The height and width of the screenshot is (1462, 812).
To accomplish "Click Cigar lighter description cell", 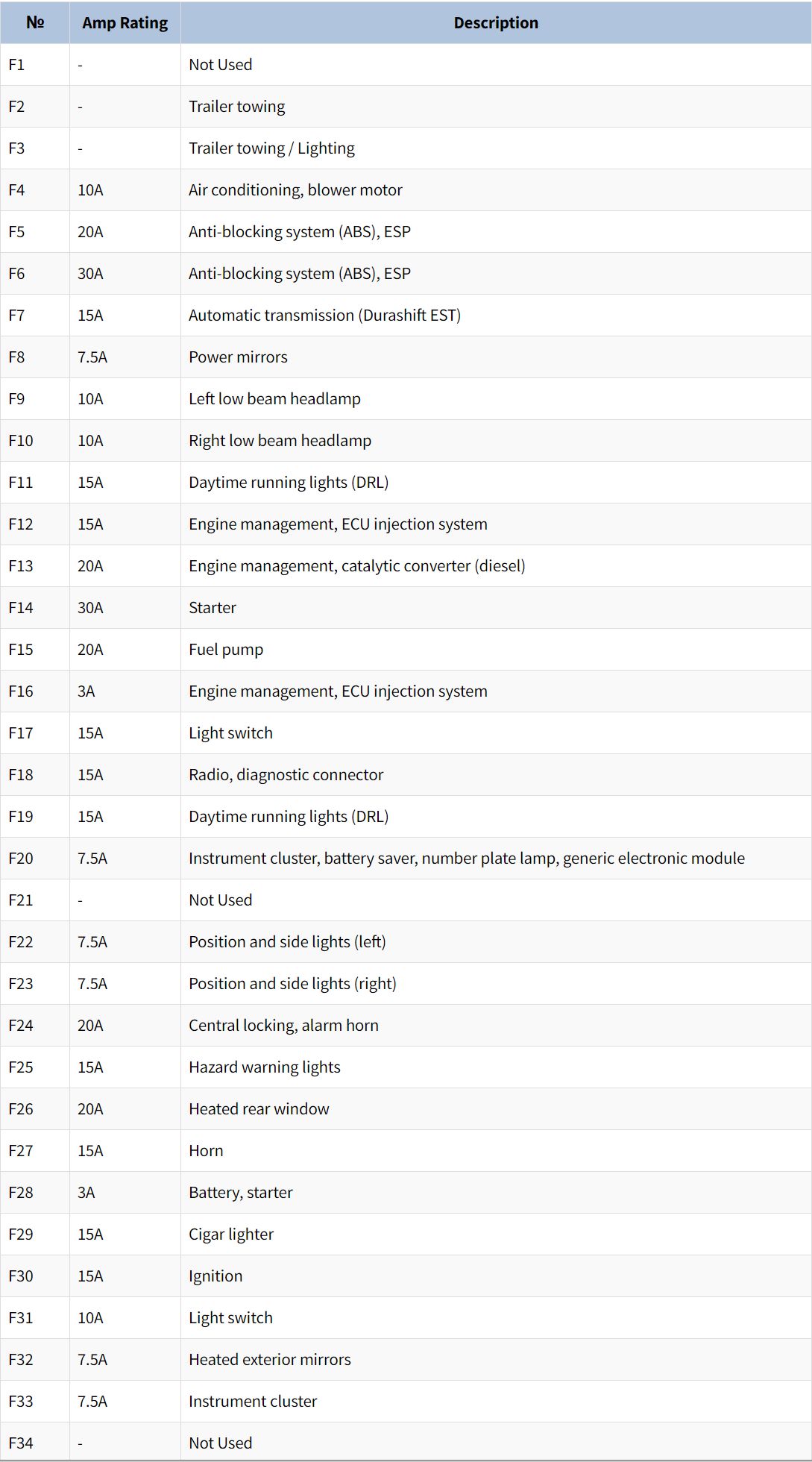I will (496, 1234).
